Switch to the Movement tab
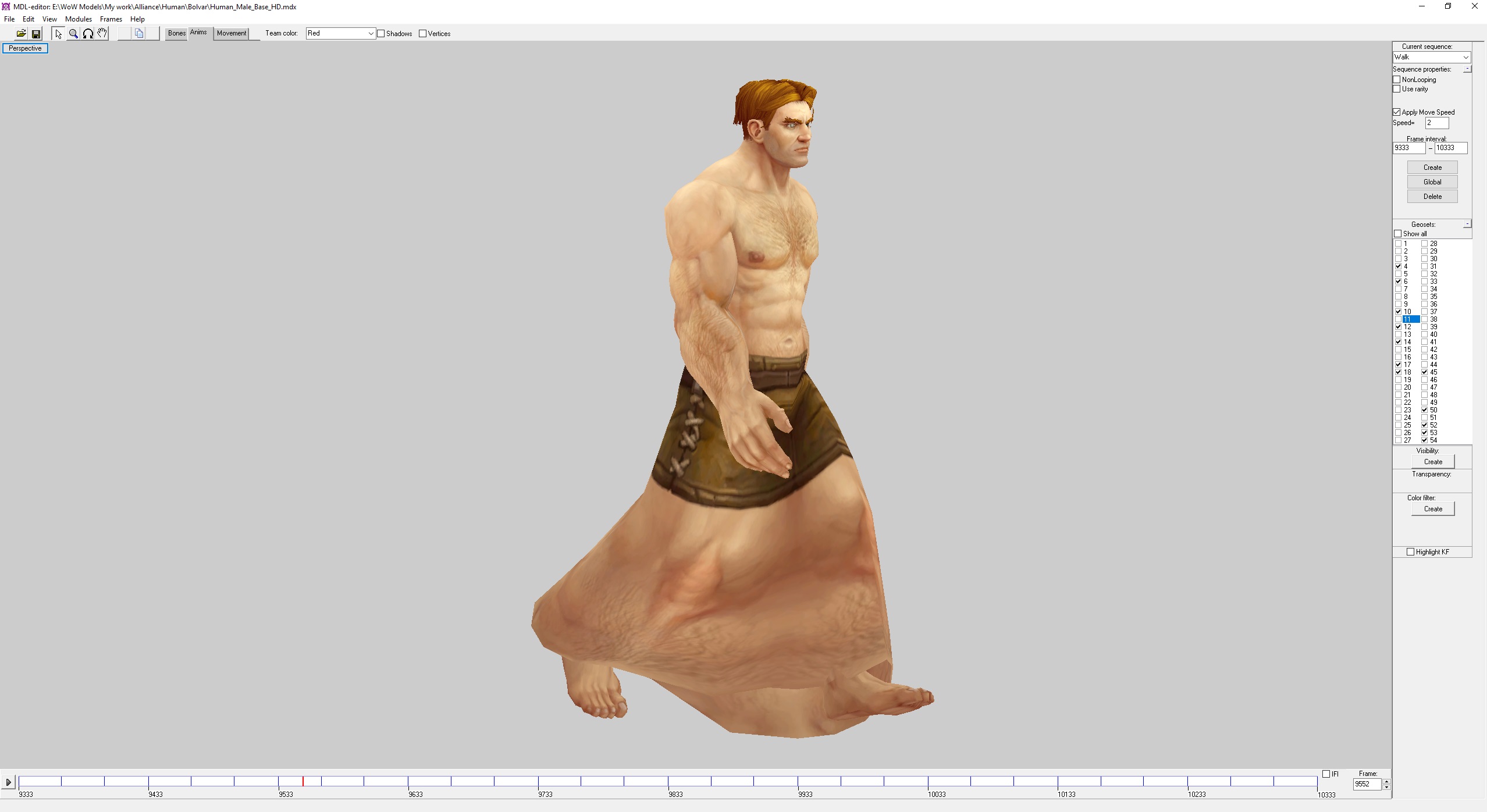1487x812 pixels. (x=232, y=33)
